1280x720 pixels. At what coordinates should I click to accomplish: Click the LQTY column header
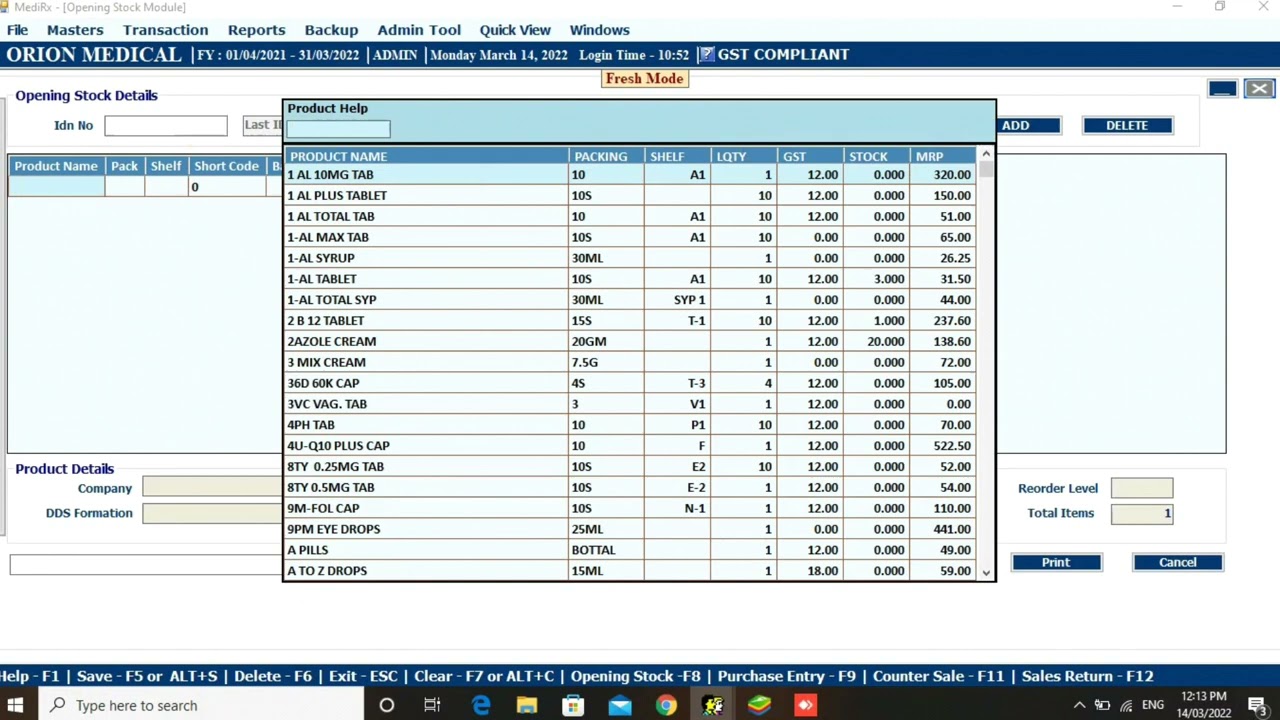click(x=743, y=156)
